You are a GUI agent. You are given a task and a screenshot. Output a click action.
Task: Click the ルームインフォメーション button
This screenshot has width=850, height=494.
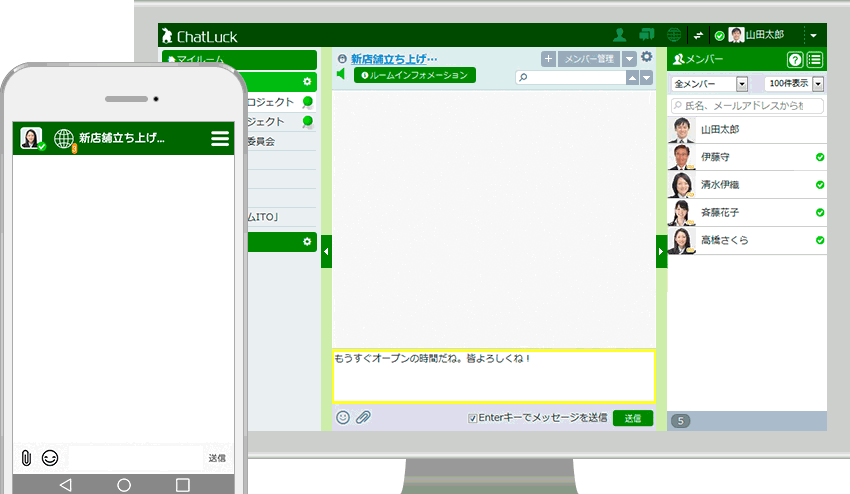pyautogui.click(x=414, y=75)
